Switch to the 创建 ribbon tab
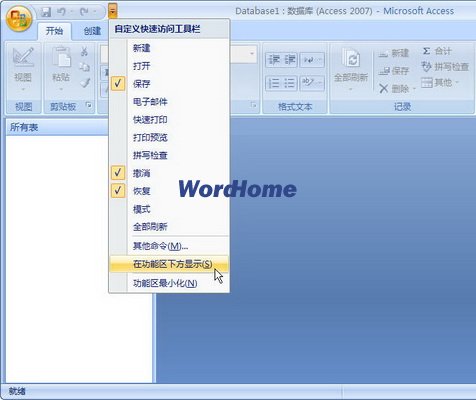 [92, 31]
